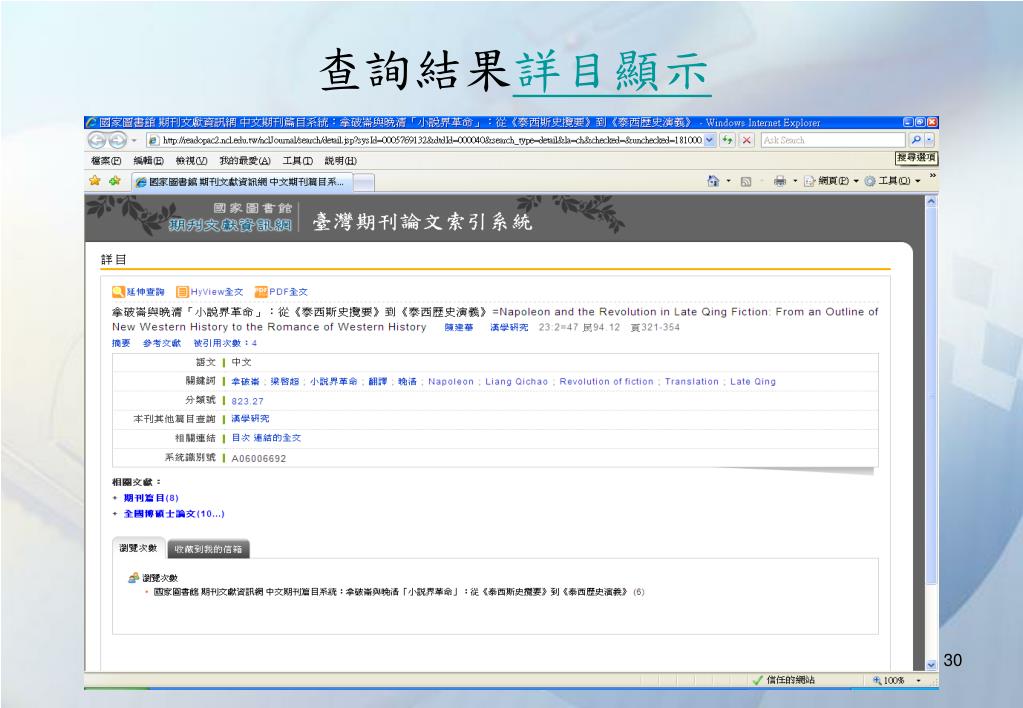Click keyword 小說界革命
The image size is (1023, 708).
coord(333,382)
